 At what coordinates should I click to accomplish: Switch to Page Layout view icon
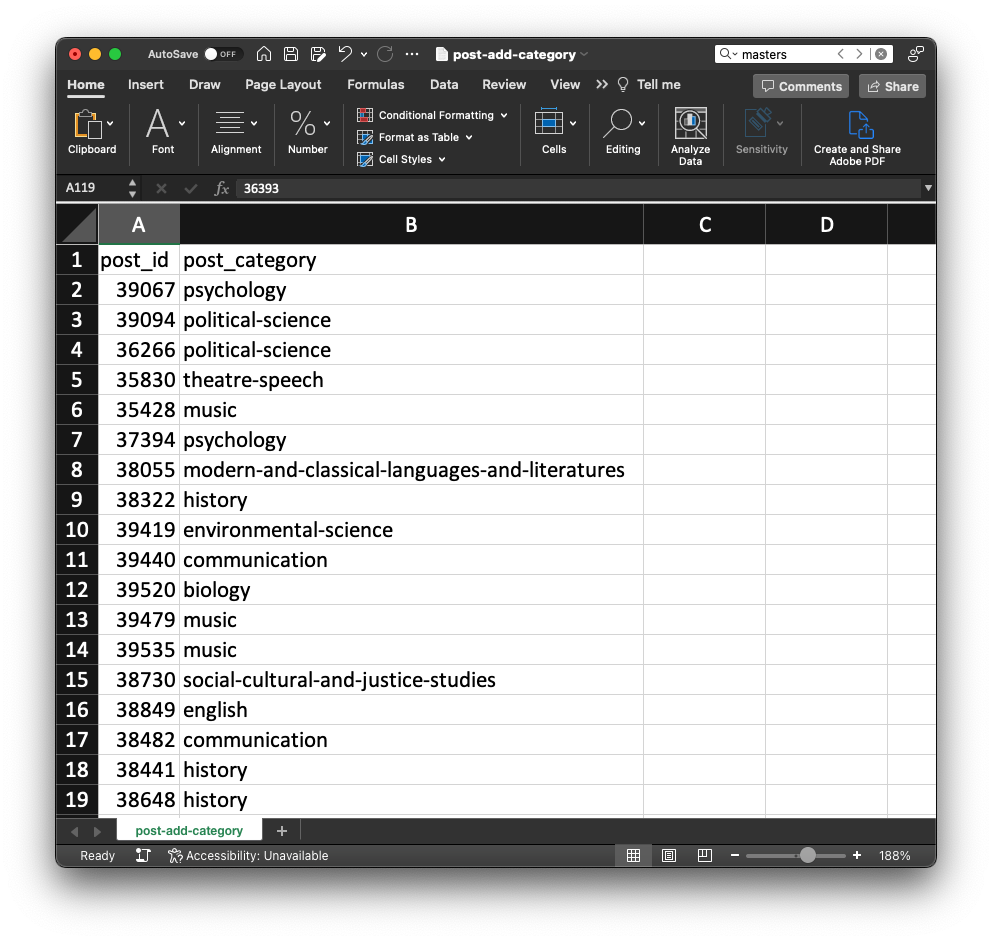[669, 856]
